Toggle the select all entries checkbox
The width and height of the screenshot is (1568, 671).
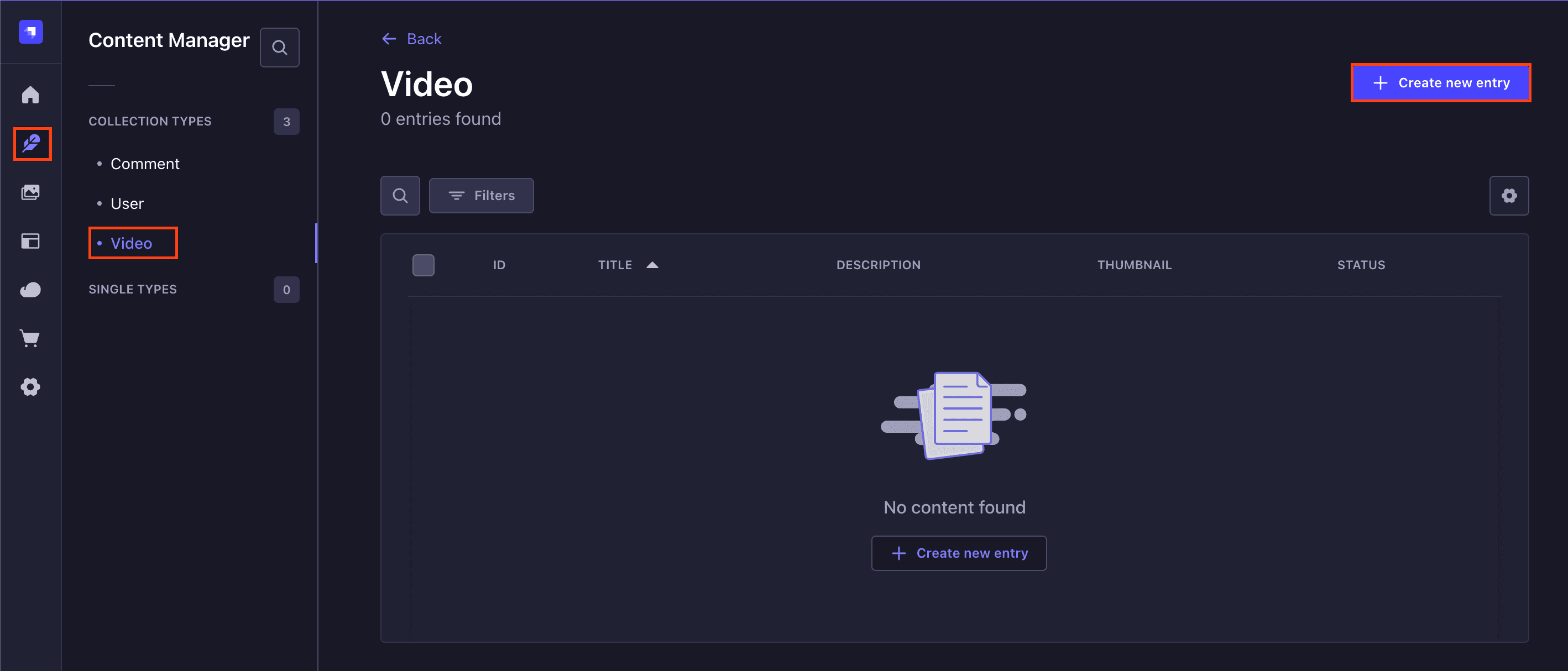point(423,265)
